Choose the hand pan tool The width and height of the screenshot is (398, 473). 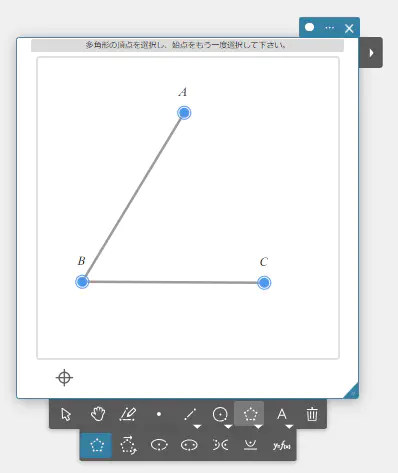[x=98, y=414]
